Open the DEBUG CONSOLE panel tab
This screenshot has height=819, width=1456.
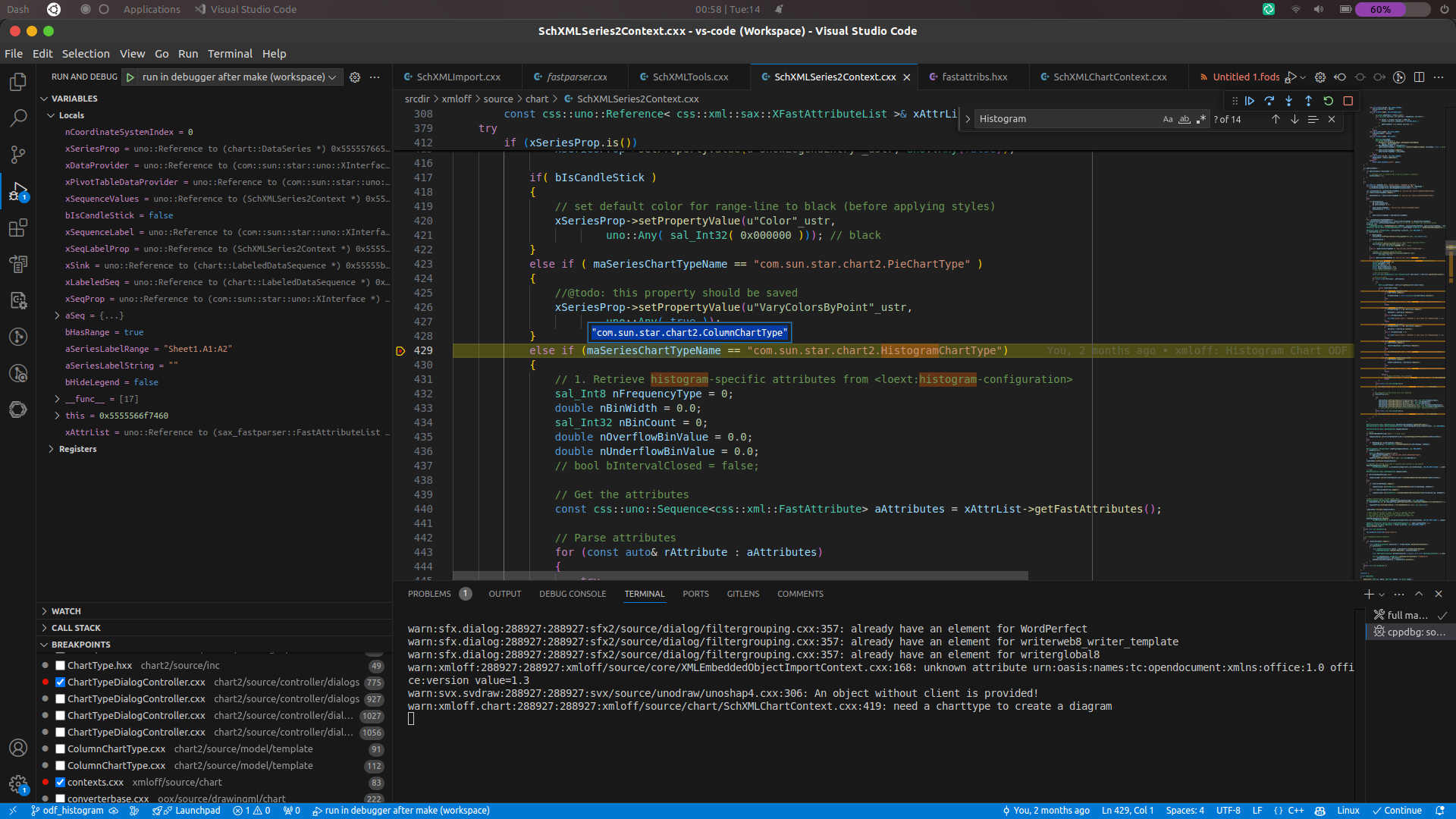click(x=573, y=594)
